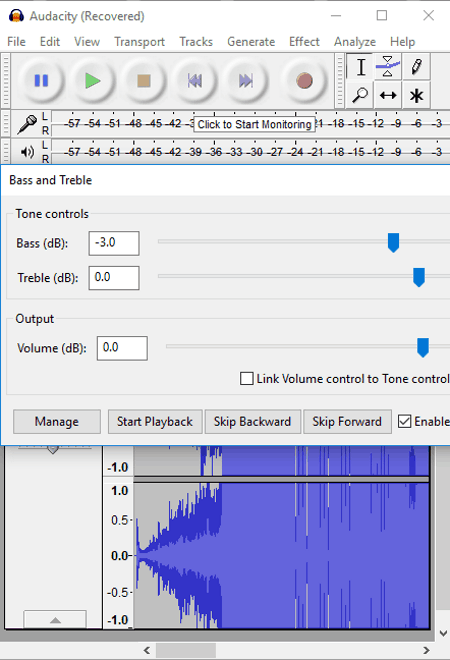
Task: Click the Stop transport button
Action: [x=144, y=80]
